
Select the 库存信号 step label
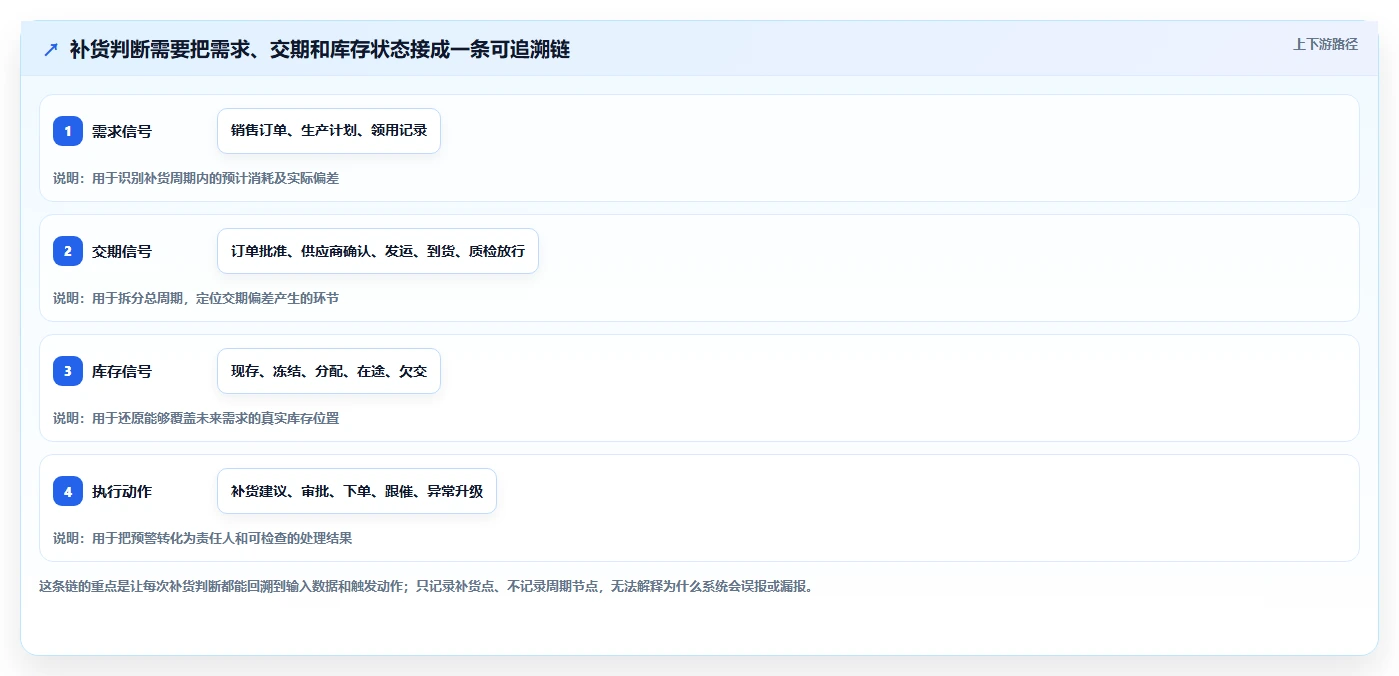(x=122, y=371)
